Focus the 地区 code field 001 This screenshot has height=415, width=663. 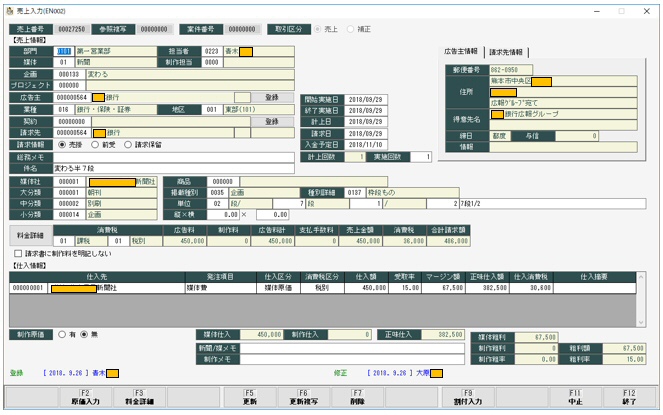(212, 110)
